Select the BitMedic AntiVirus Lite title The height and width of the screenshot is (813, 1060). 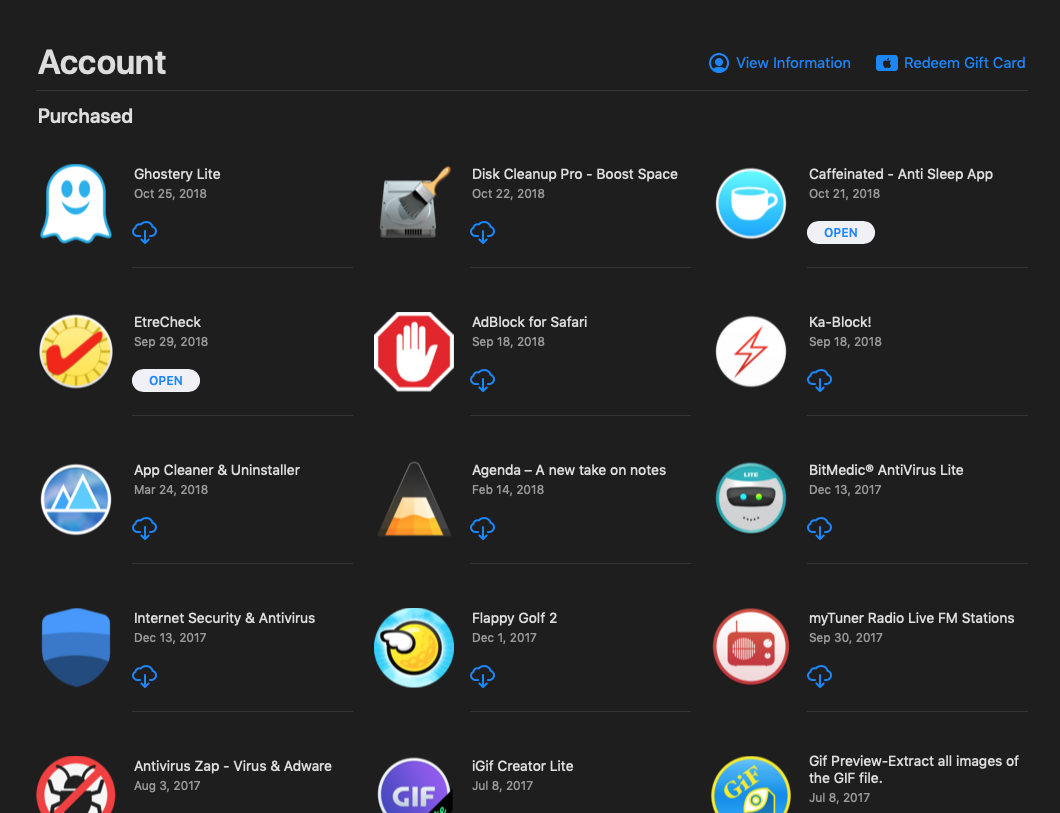pyautogui.click(x=886, y=470)
